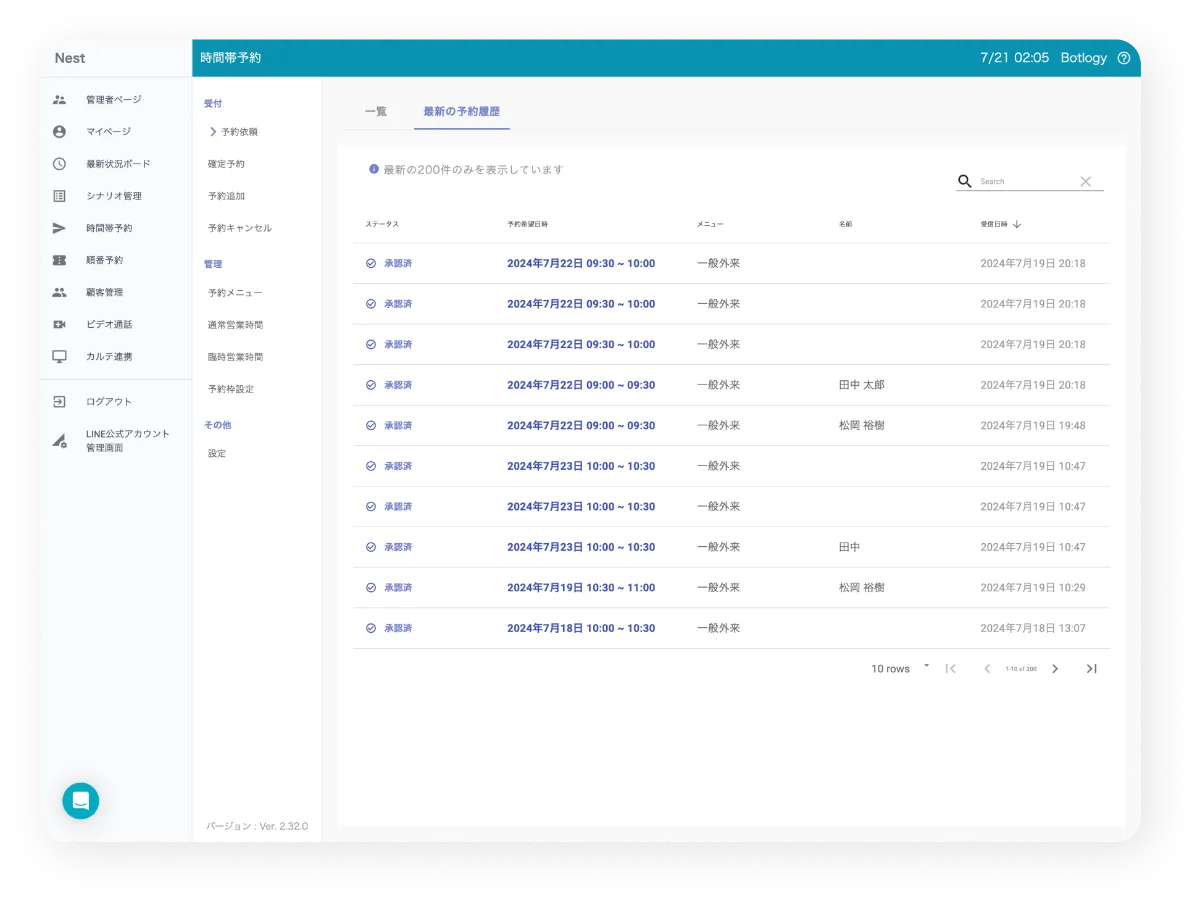Clear the search field with X icon
The height and width of the screenshot is (901, 1200).
pos(1085,181)
